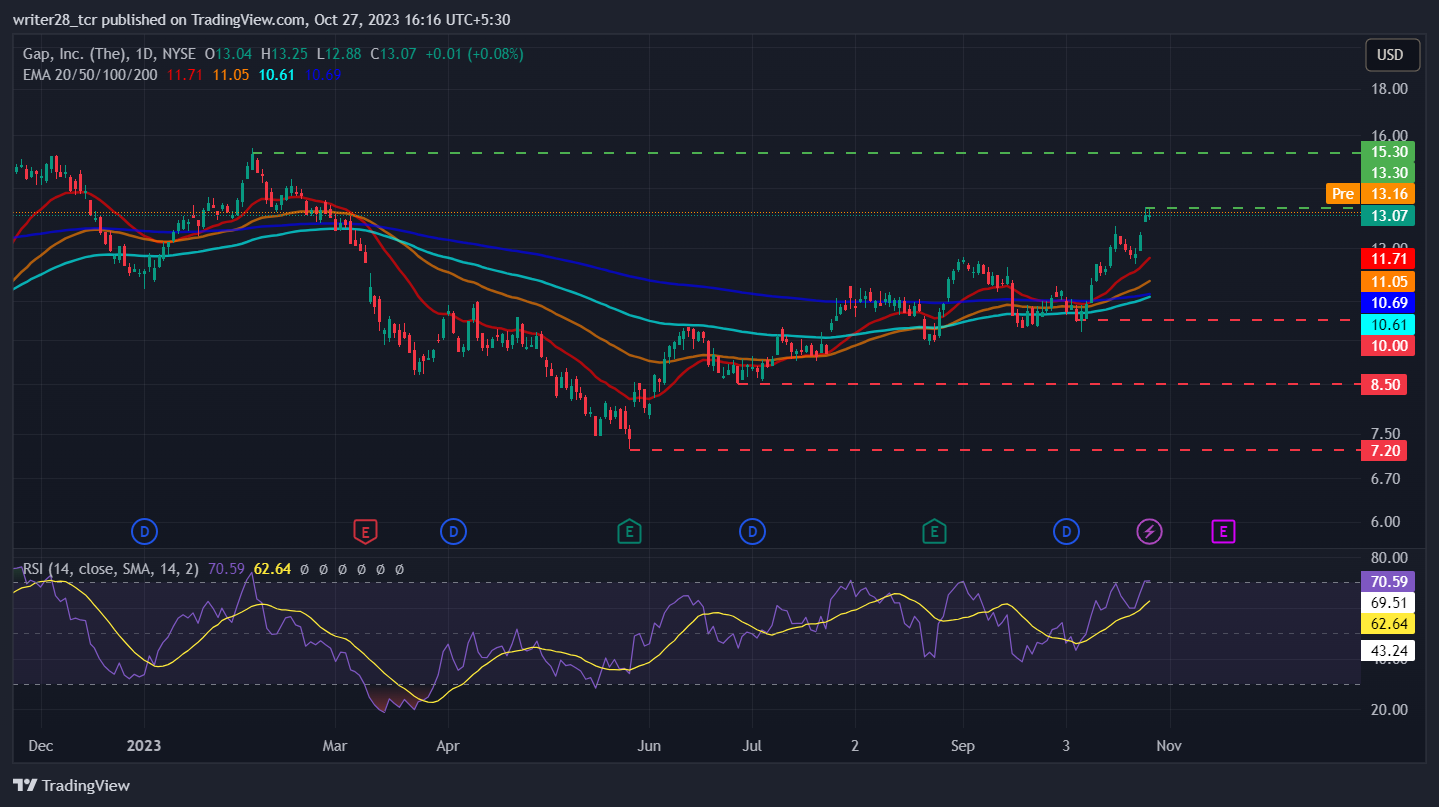Select the red 10.00 support price label
The height and width of the screenshot is (807, 1439).
point(1390,345)
